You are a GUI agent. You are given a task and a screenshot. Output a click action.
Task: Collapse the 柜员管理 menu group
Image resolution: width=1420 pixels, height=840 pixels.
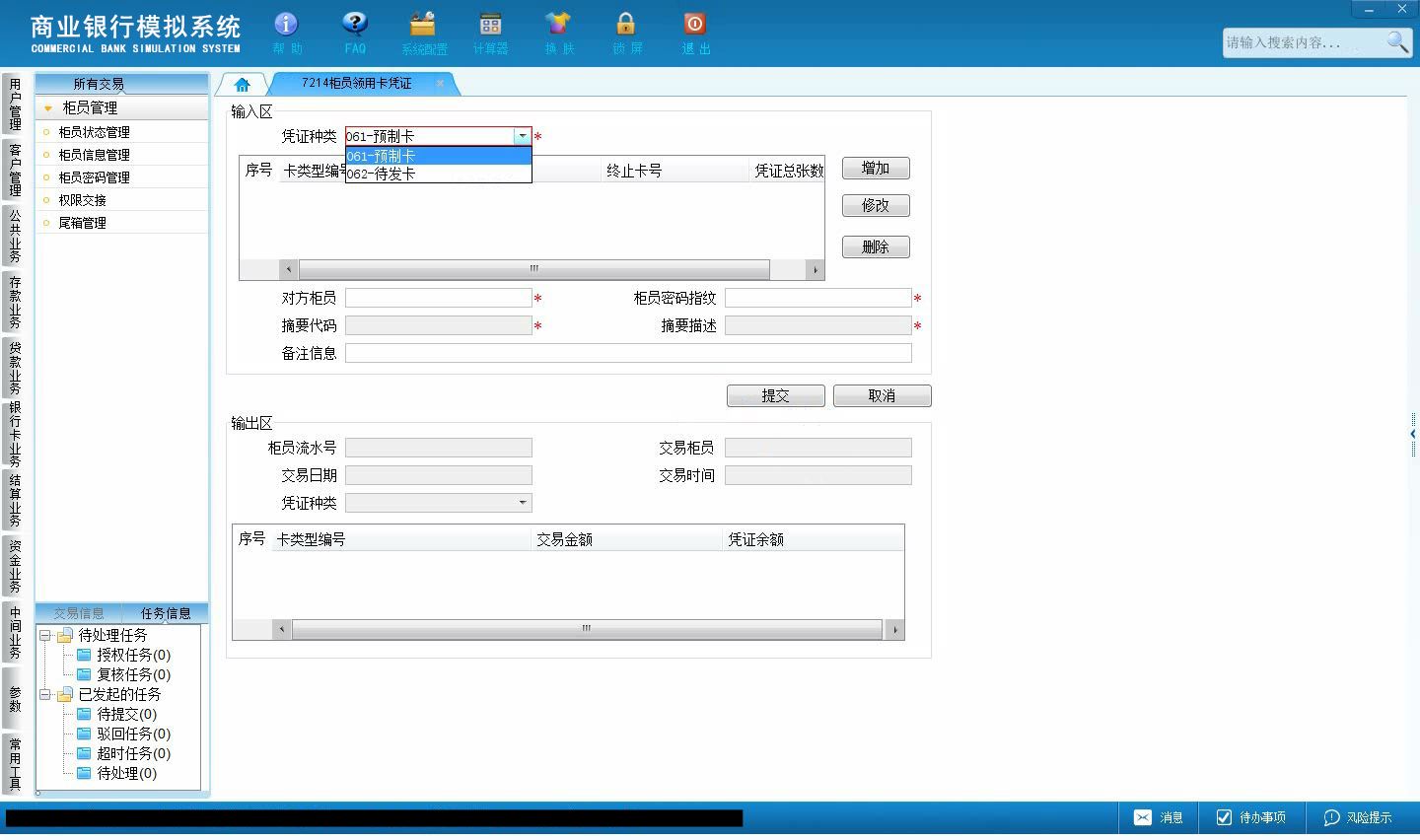point(48,108)
